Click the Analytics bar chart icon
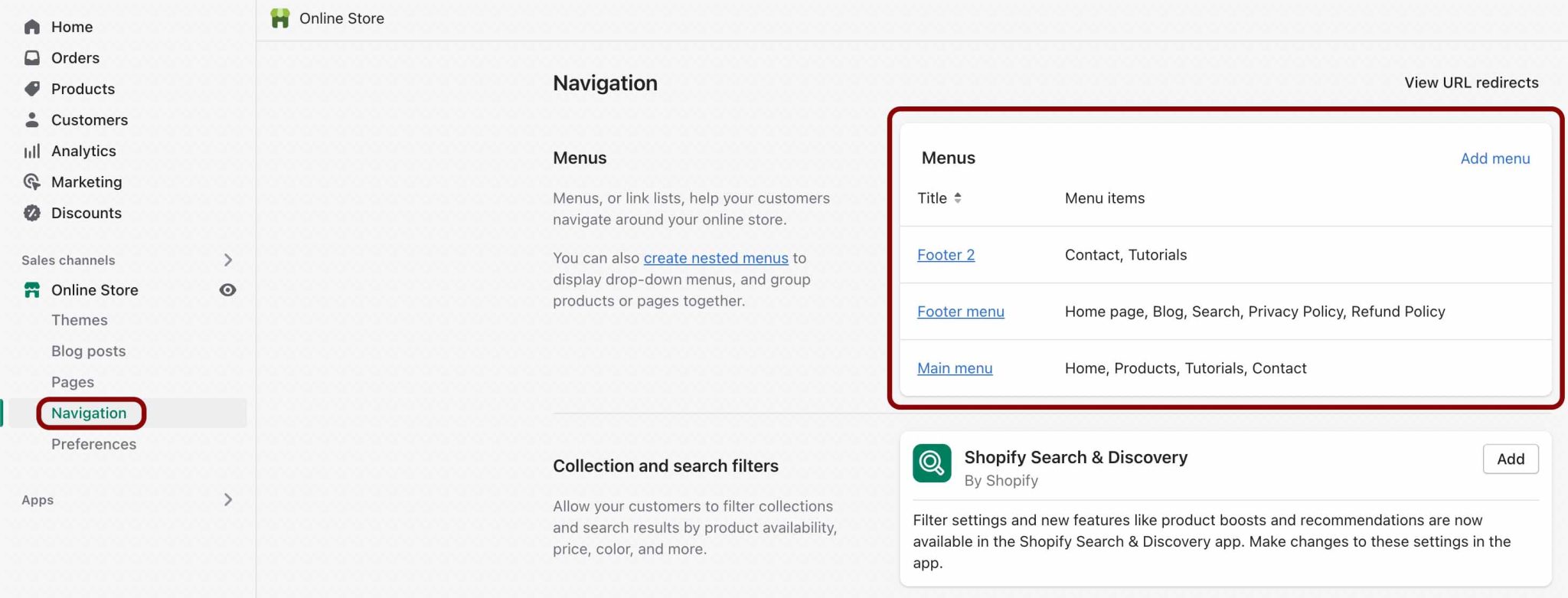The height and width of the screenshot is (598, 1568). [x=31, y=151]
